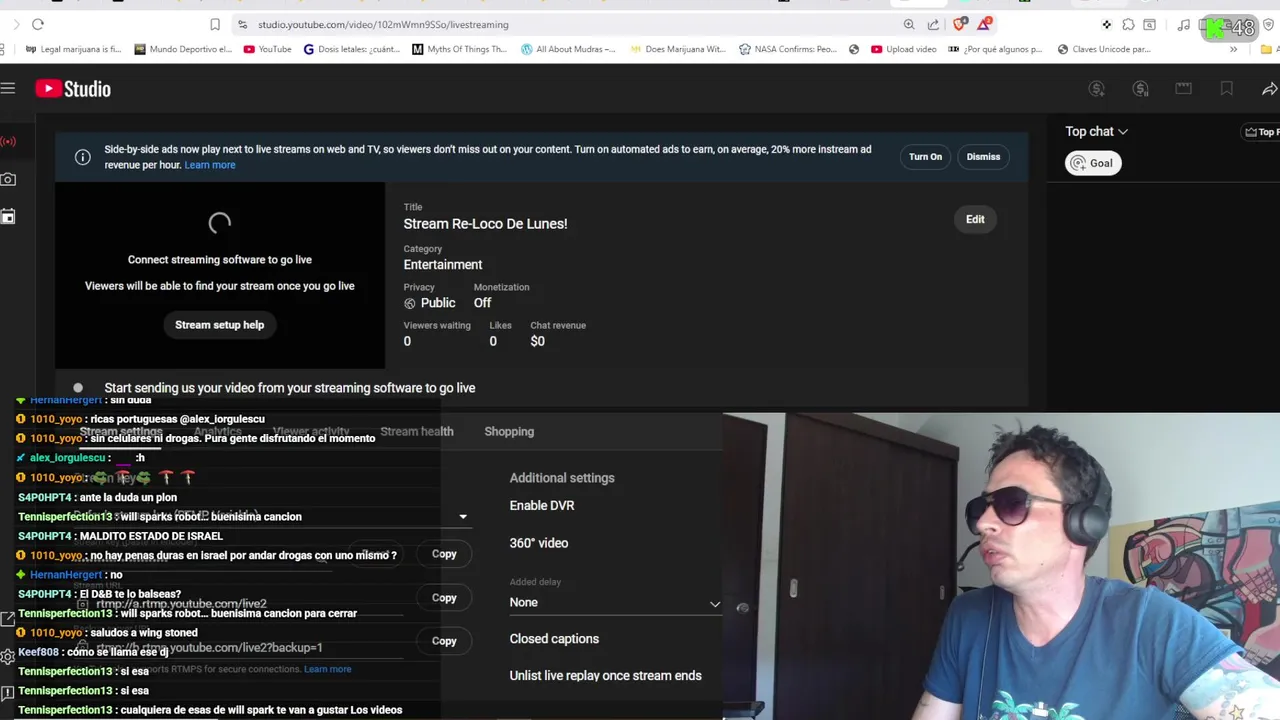This screenshot has width=1280, height=720.
Task: Click the Learn more link in ads banner
Action: tap(210, 165)
